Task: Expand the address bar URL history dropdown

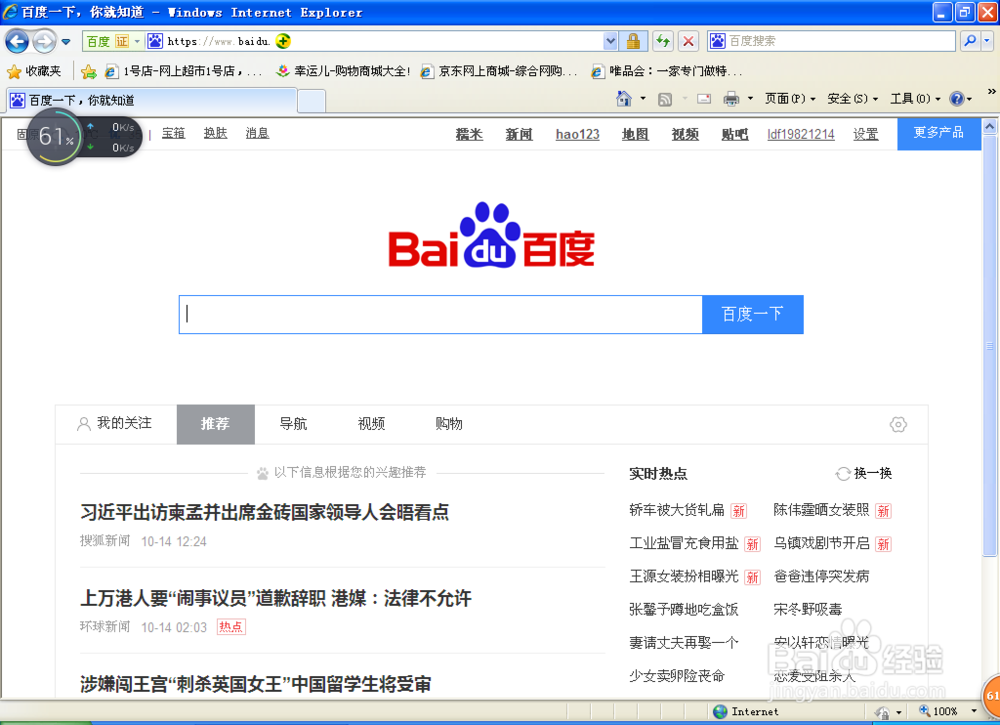Action: (x=610, y=41)
